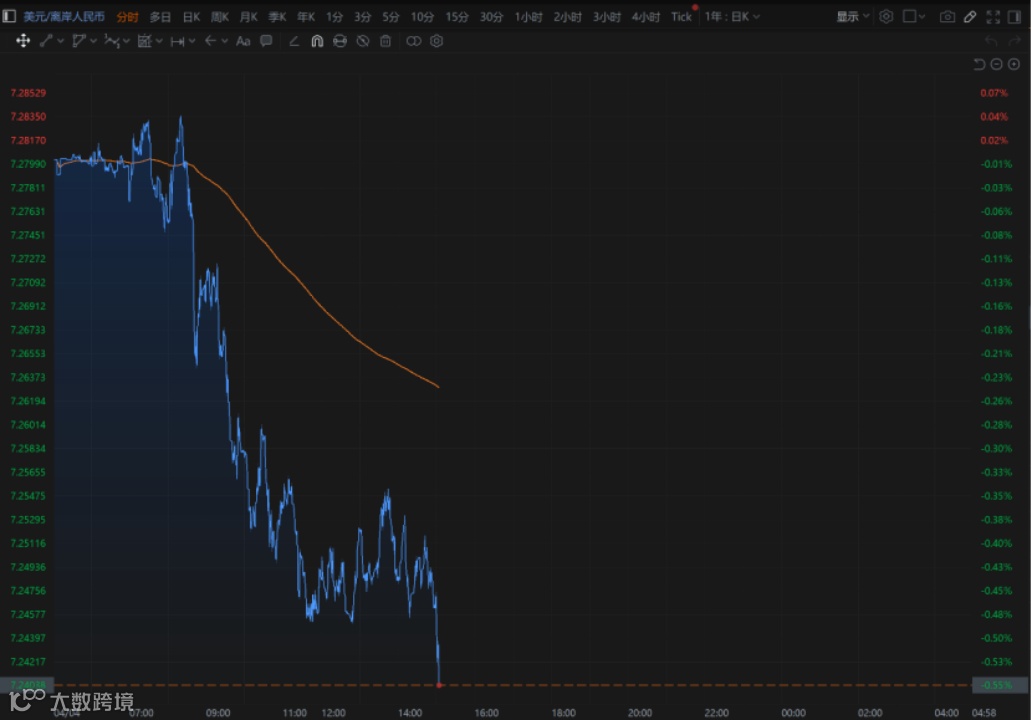Reset chart zoom with the curved-arrow icon
Image resolution: width=1032 pixels, height=720 pixels.
979,64
